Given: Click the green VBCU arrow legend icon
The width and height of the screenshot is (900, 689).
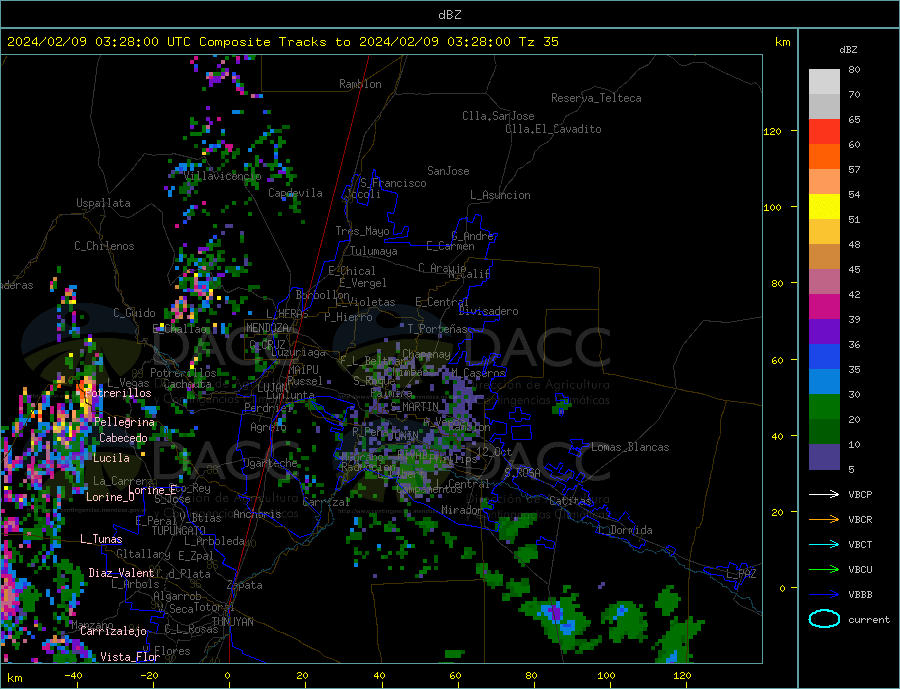Looking at the screenshot, I should (x=824, y=570).
